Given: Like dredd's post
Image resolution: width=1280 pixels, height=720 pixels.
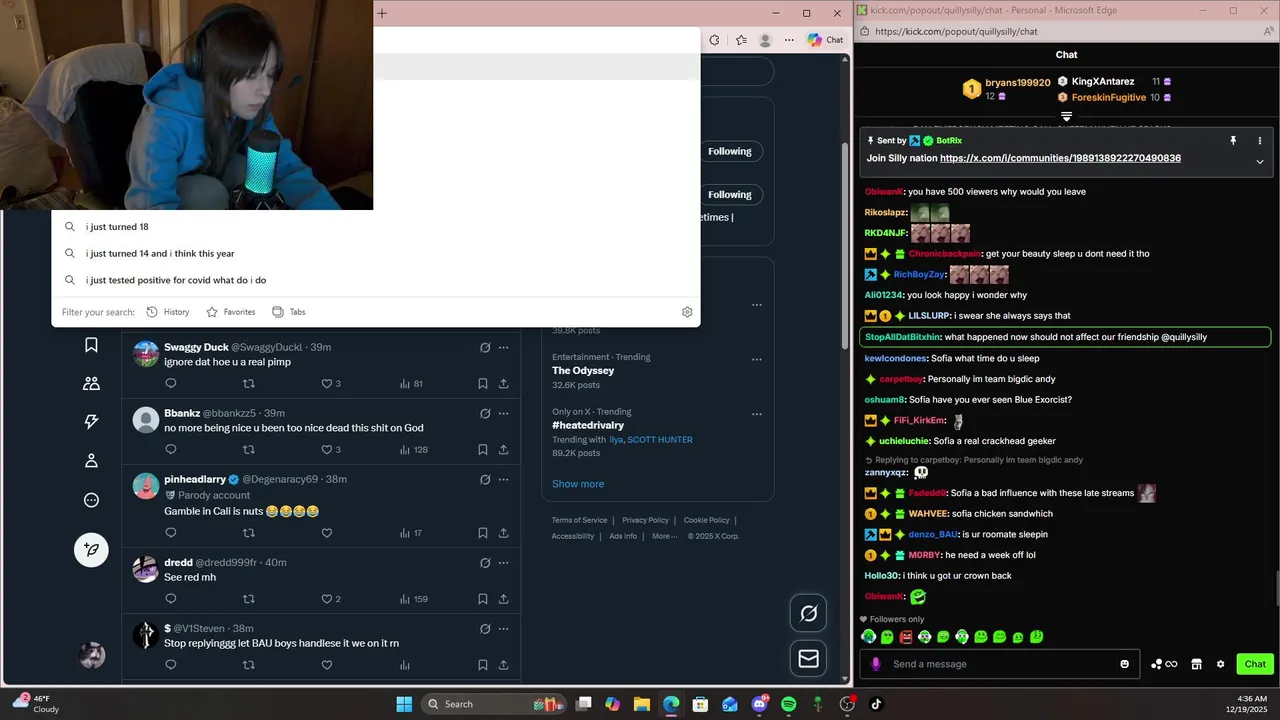Looking at the screenshot, I should [326, 599].
